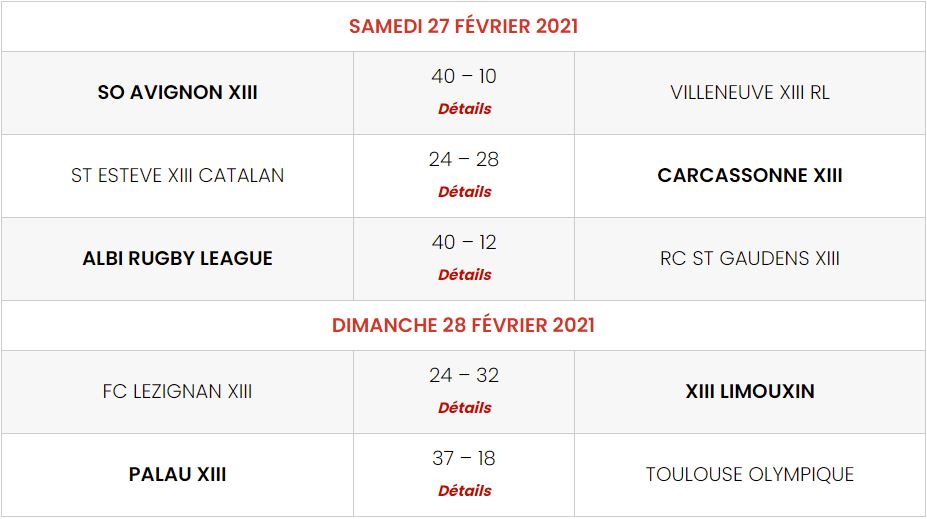The height and width of the screenshot is (519, 927).
Task: Click the SAMEDI 27 FÉVRIER 2021 header
Action: (x=463, y=27)
